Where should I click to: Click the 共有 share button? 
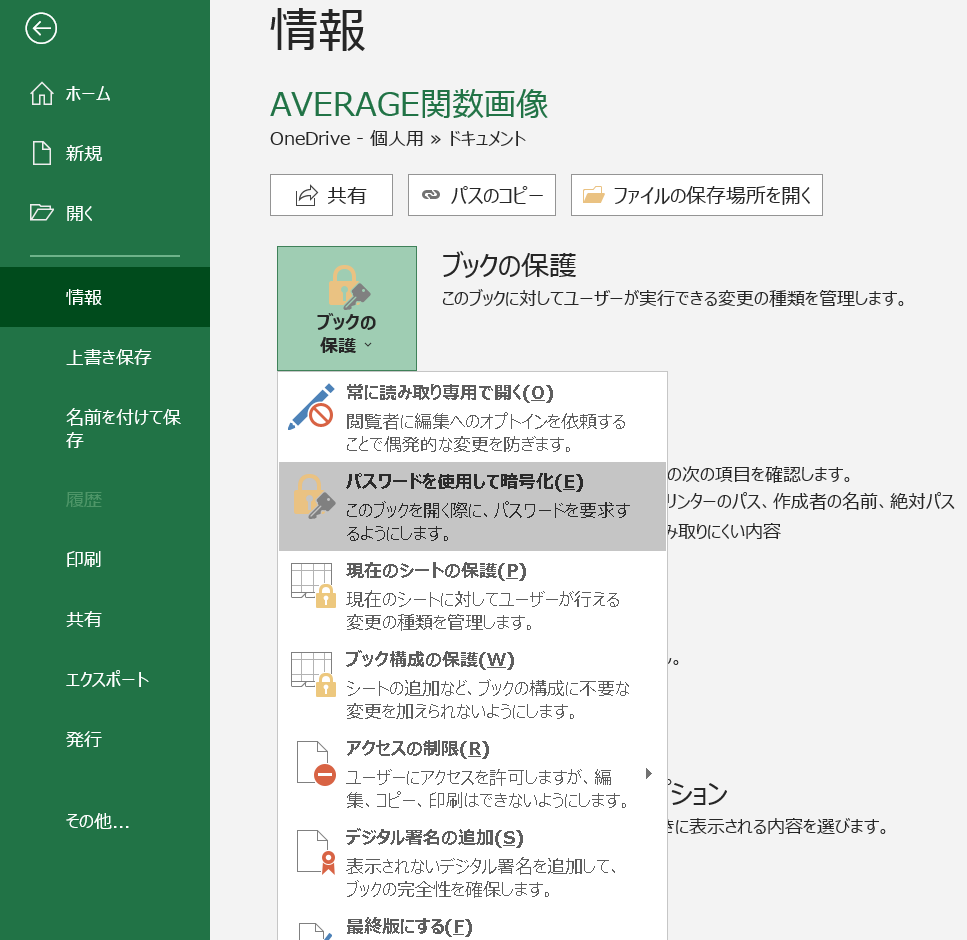tap(331, 195)
